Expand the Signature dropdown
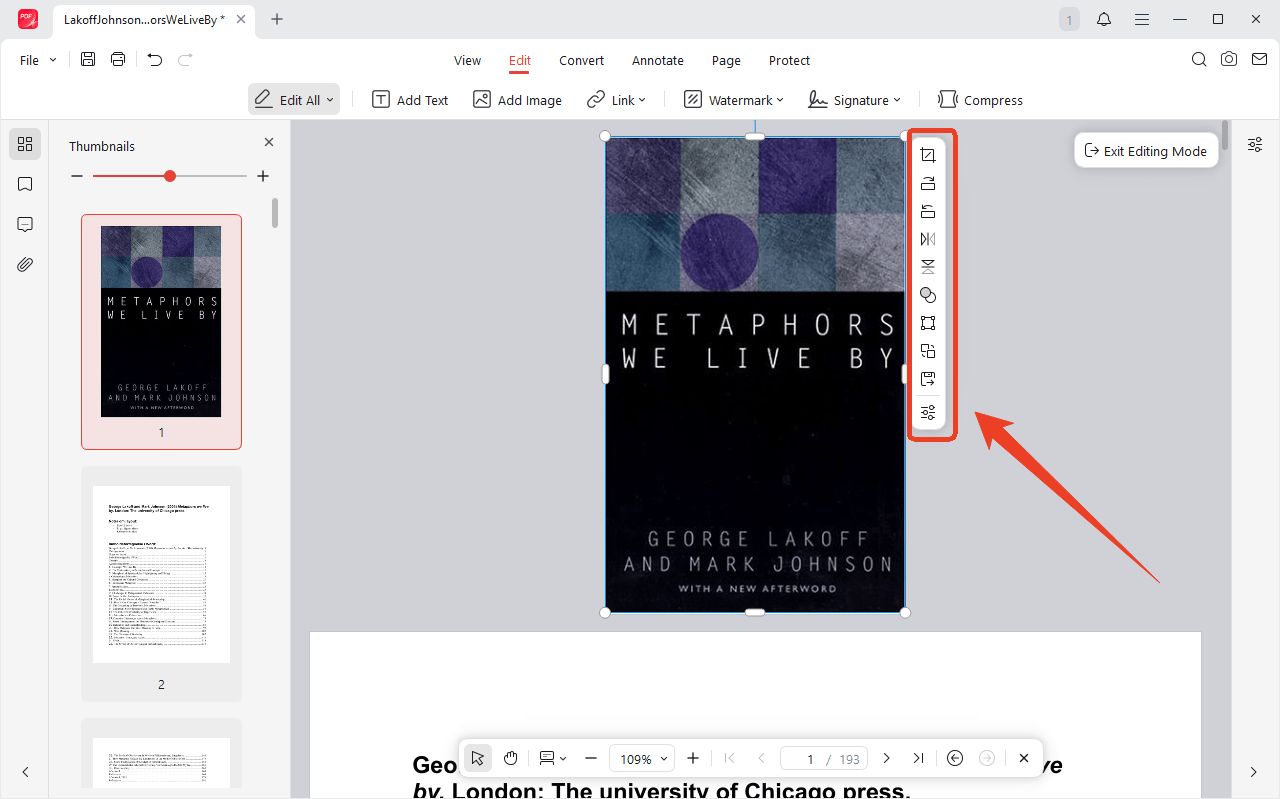 [x=854, y=100]
